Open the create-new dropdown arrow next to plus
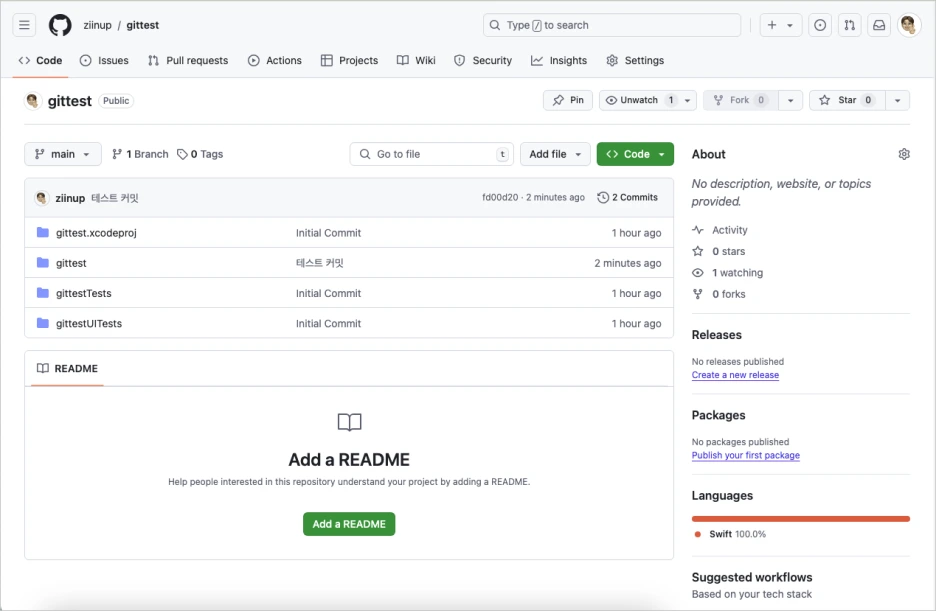The image size is (936, 611). tap(790, 26)
